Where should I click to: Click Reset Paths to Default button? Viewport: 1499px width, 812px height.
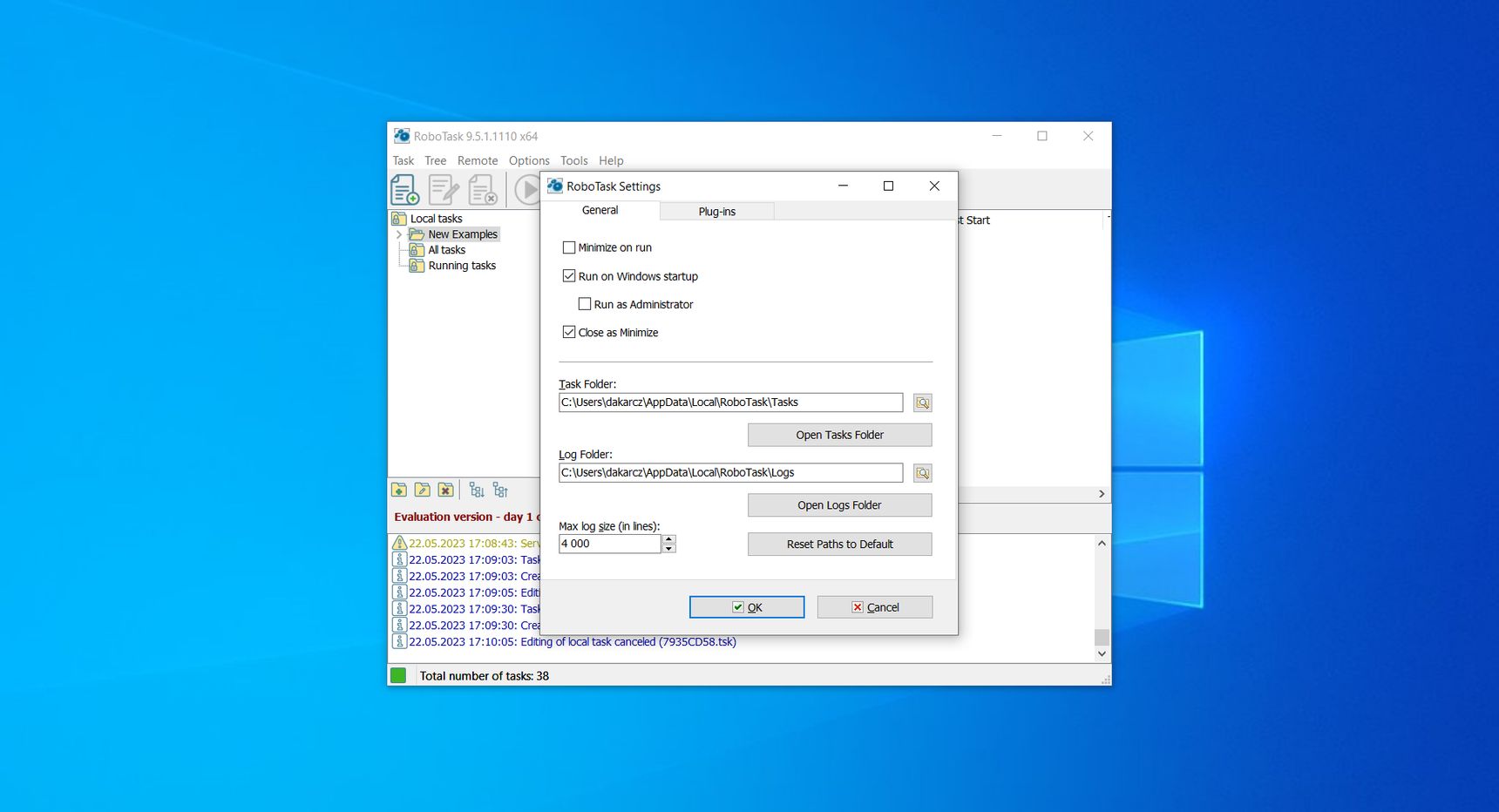pyautogui.click(x=839, y=545)
